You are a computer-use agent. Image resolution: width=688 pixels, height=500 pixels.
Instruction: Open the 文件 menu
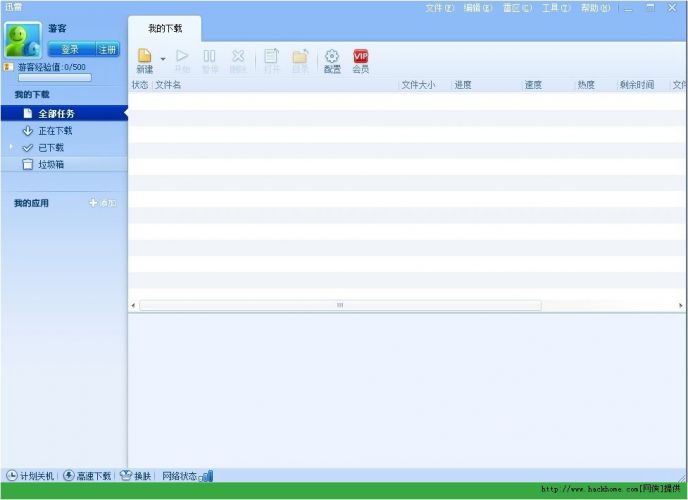[439, 8]
